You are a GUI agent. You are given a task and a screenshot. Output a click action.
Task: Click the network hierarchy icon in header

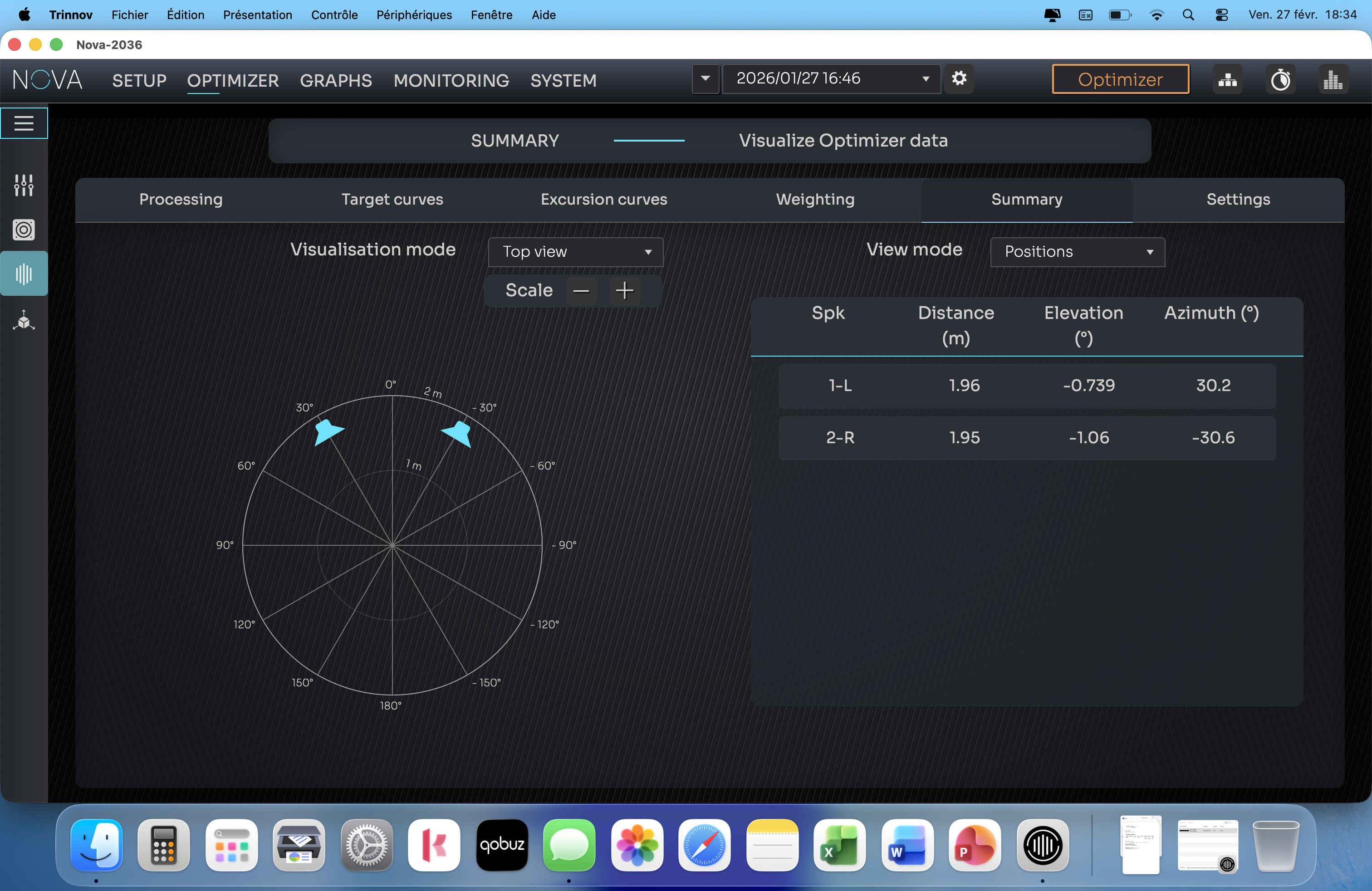(x=1227, y=79)
